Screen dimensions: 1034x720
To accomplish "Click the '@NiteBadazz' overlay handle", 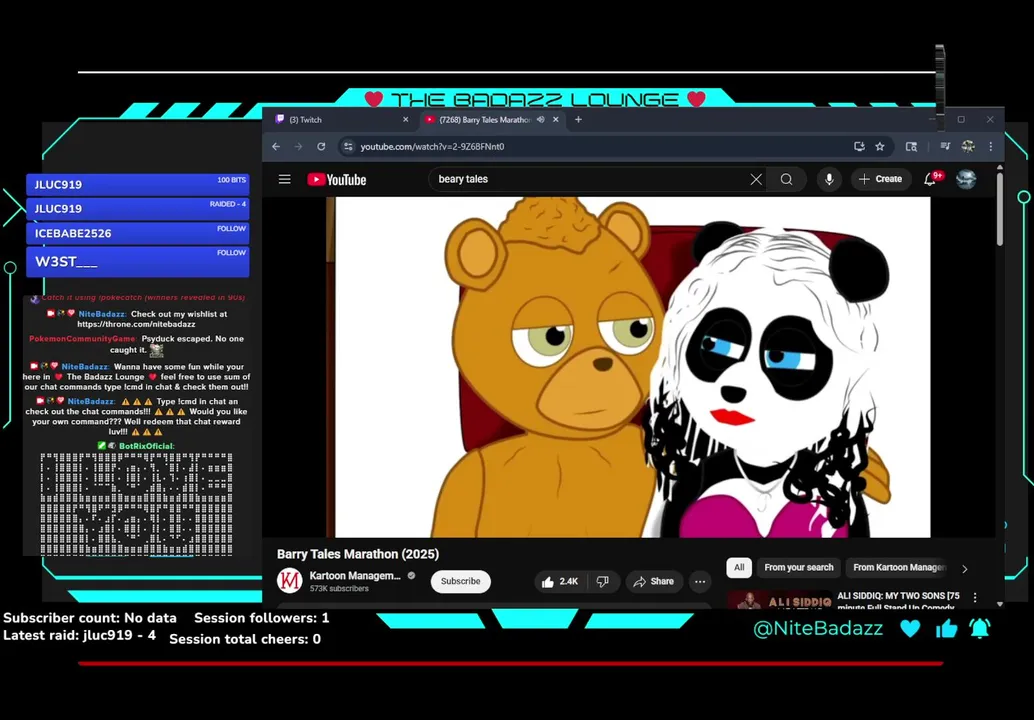I will [818, 628].
